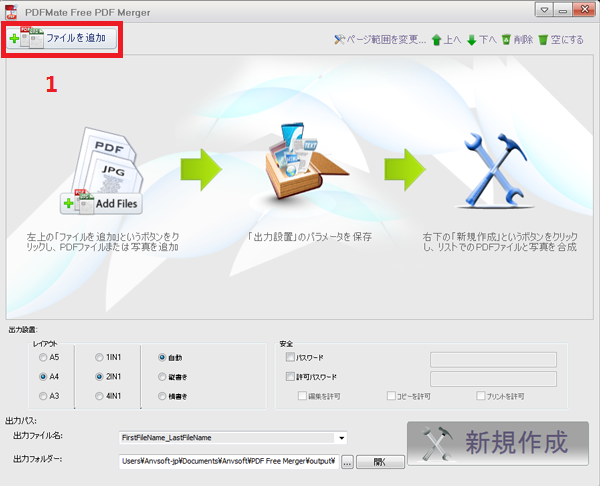Clear the list with 空にする
This screenshot has width=600, height=486.
[x=561, y=39]
